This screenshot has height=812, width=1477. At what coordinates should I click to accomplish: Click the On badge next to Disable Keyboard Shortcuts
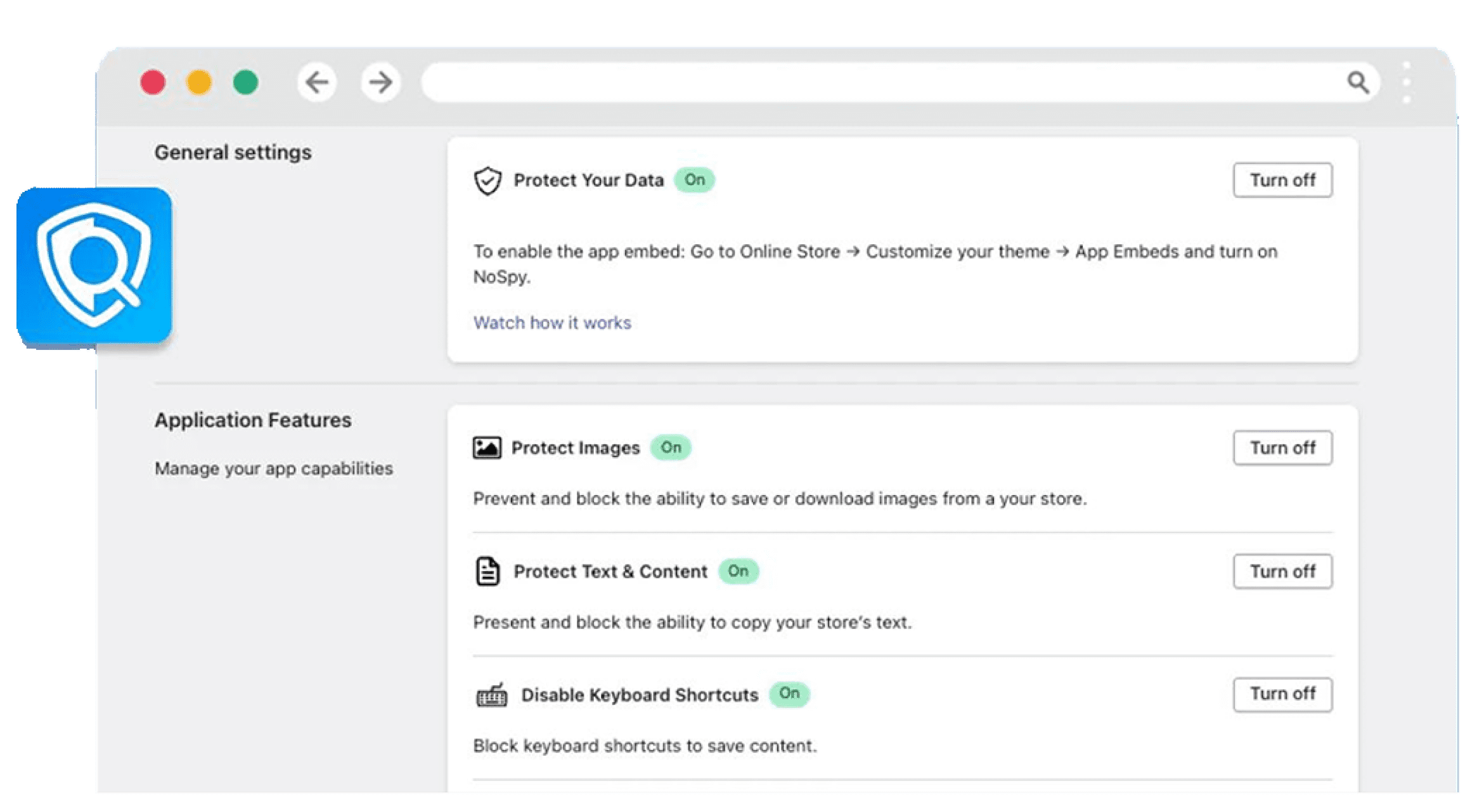pyautogui.click(x=789, y=693)
